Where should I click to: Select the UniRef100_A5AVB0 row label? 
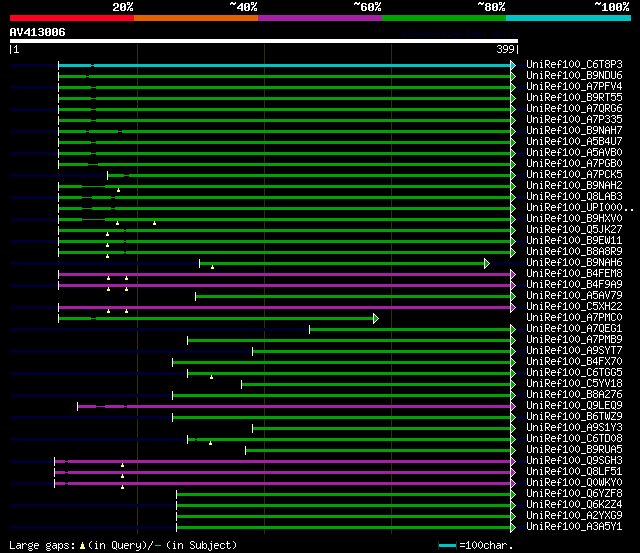pyautogui.click(x=574, y=153)
